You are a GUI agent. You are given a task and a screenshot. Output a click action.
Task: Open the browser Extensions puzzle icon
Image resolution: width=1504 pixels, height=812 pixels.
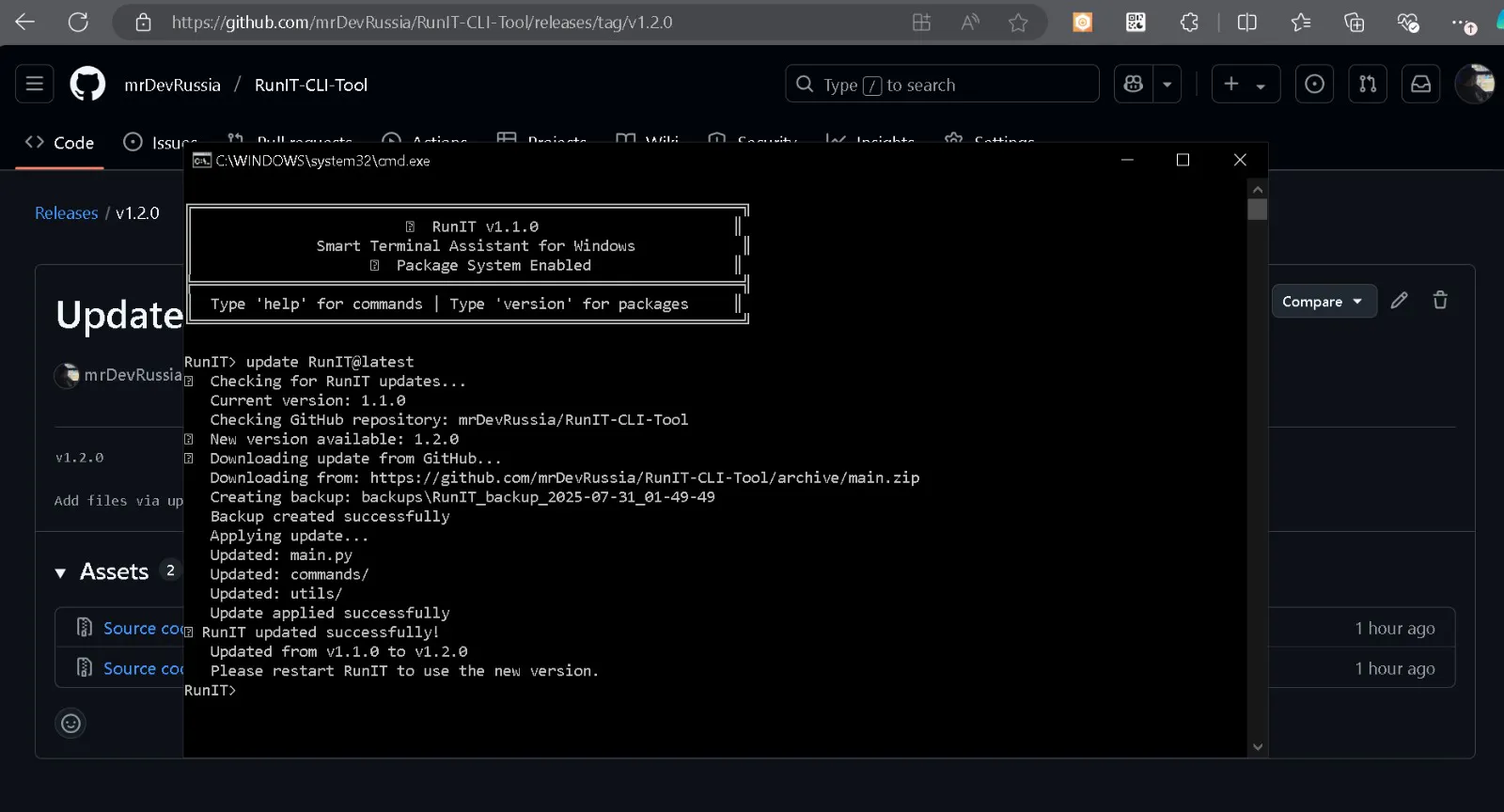tap(1189, 23)
